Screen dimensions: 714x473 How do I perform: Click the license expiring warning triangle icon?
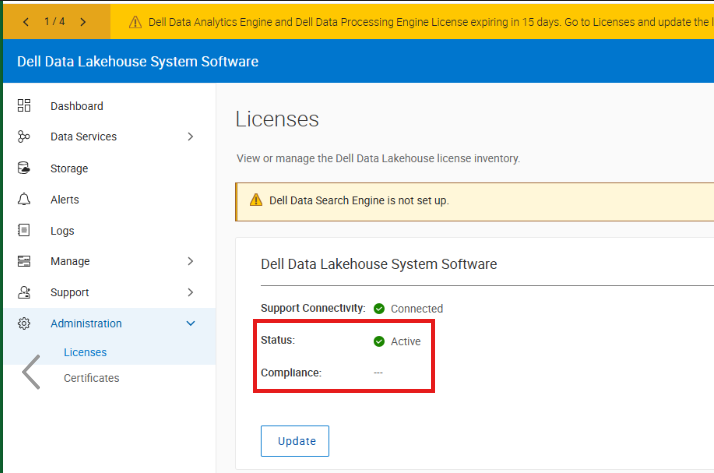[135, 22]
